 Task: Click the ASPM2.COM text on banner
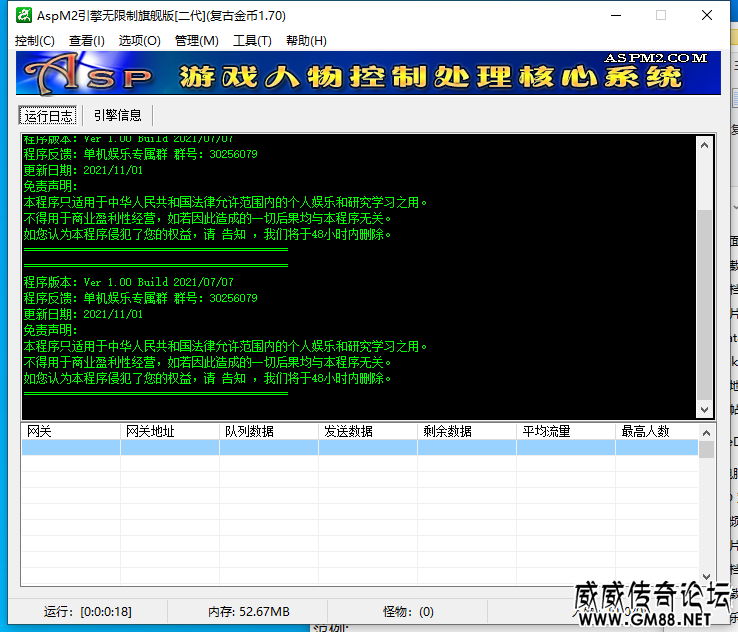655,58
